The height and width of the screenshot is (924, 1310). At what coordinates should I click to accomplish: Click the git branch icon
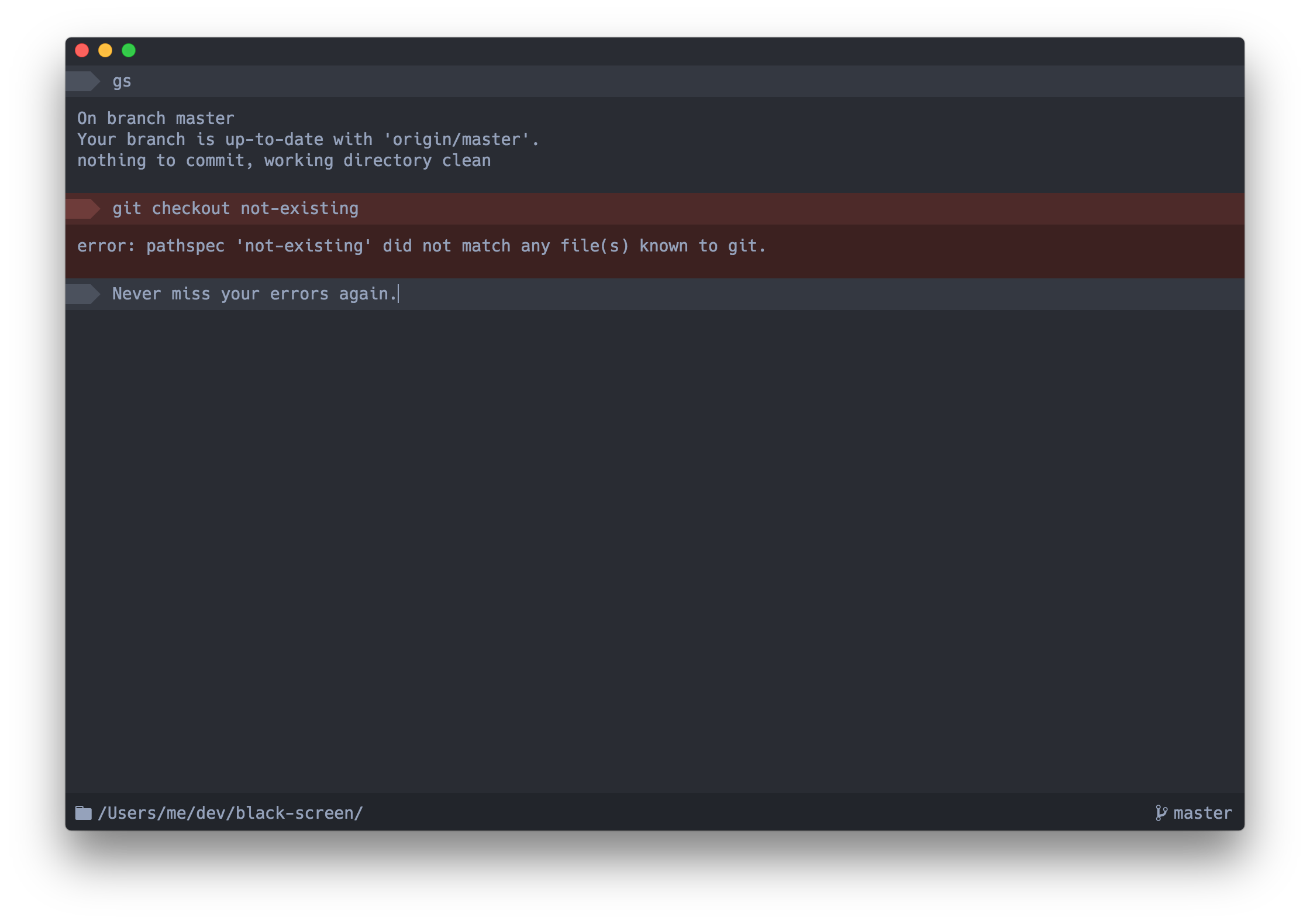click(x=1161, y=813)
